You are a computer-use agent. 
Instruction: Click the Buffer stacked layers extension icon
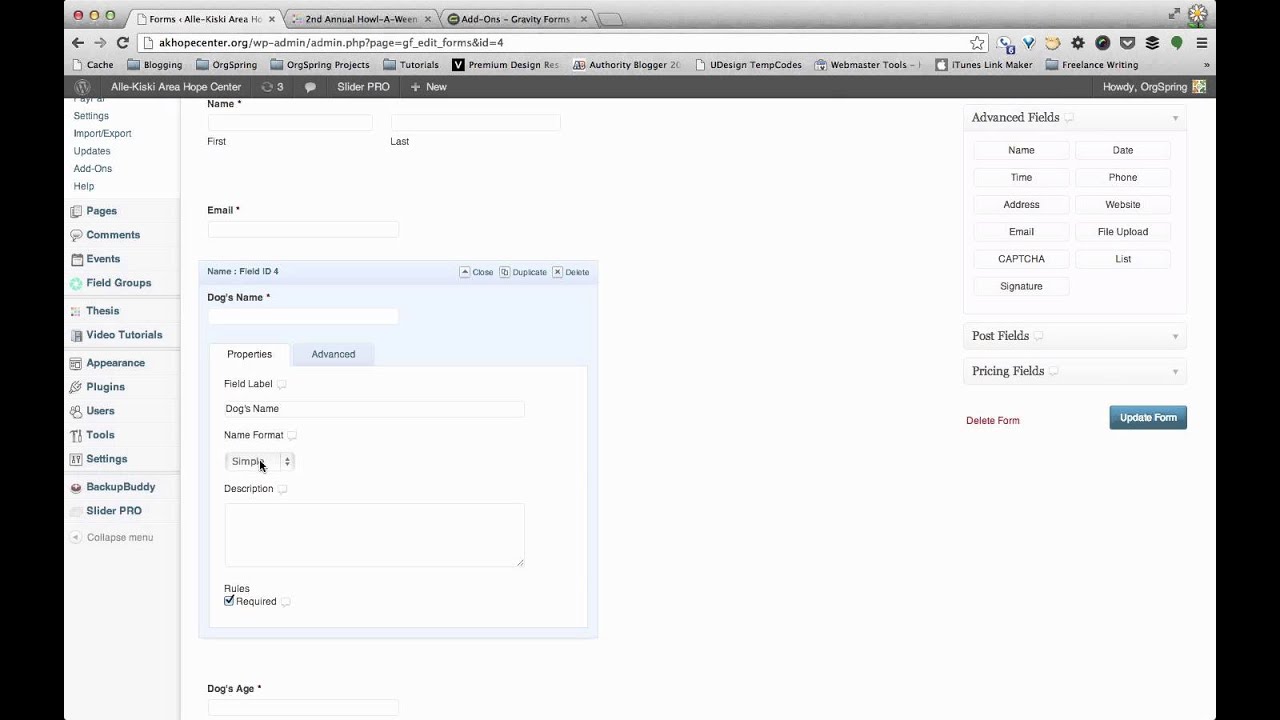(1152, 43)
